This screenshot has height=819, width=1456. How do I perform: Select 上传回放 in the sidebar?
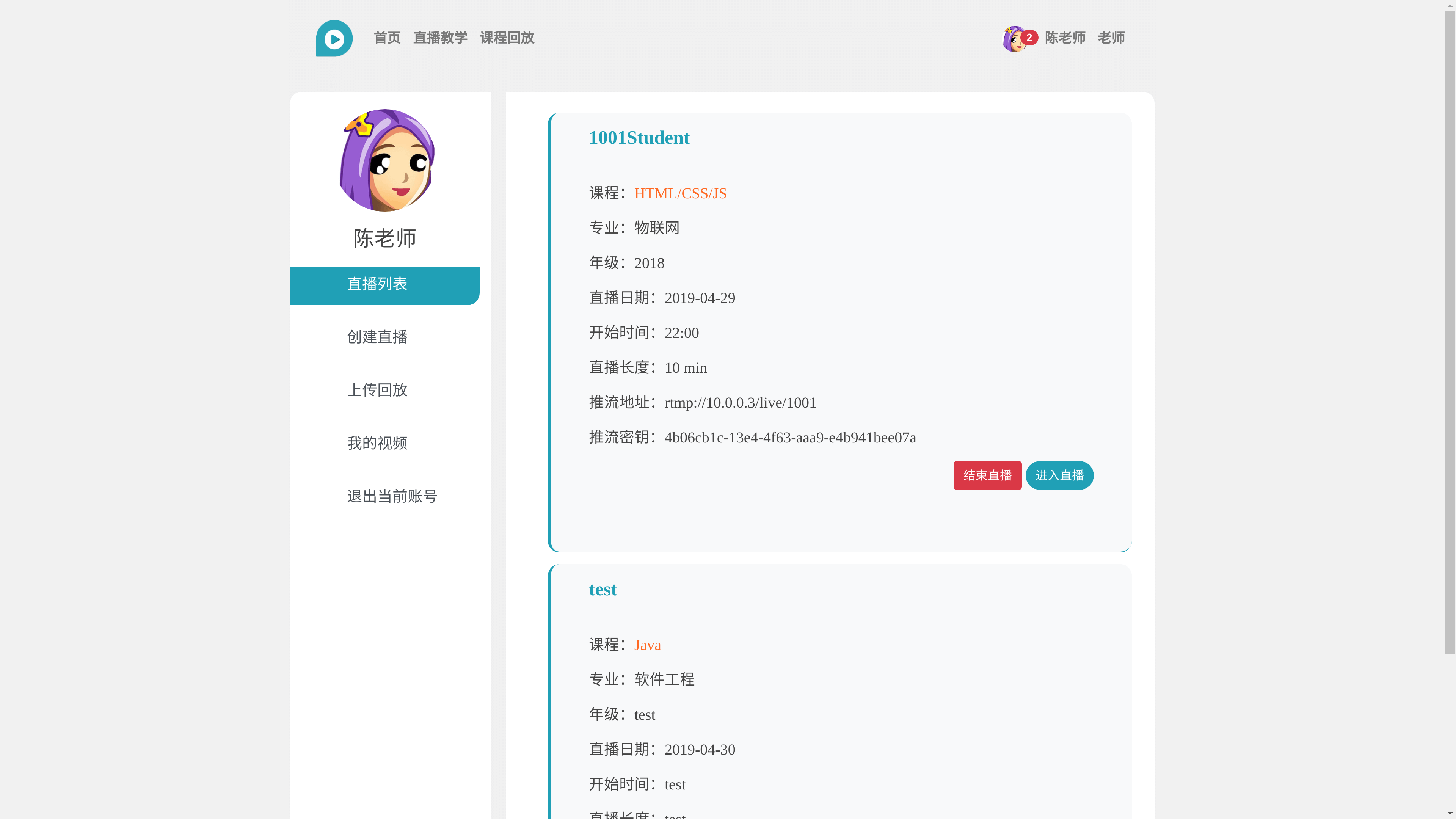[377, 390]
